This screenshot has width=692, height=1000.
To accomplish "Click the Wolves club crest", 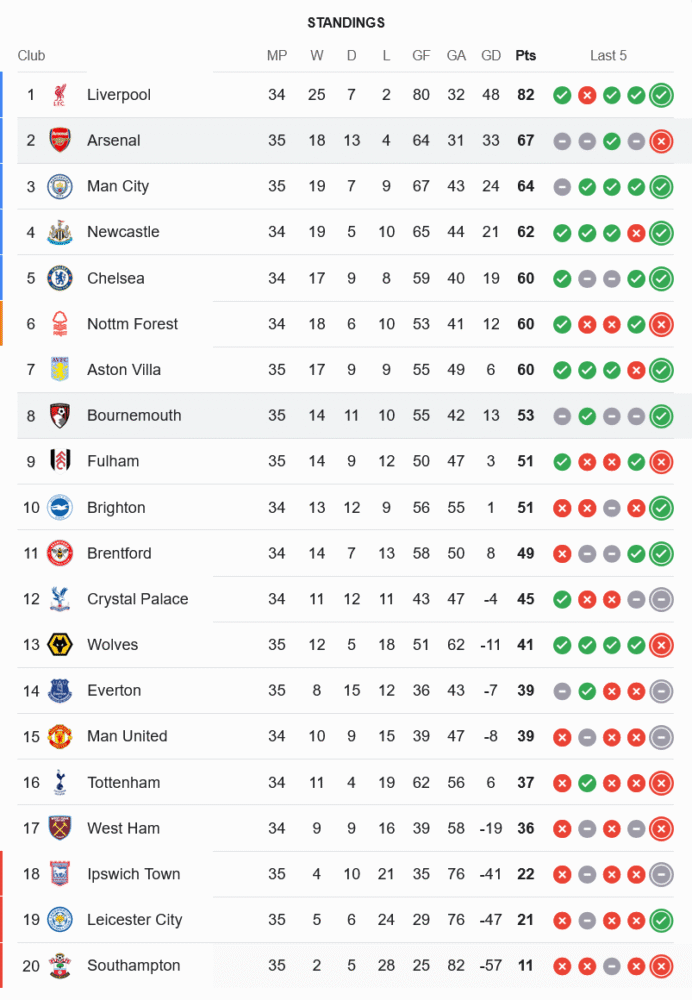I will coord(60,645).
